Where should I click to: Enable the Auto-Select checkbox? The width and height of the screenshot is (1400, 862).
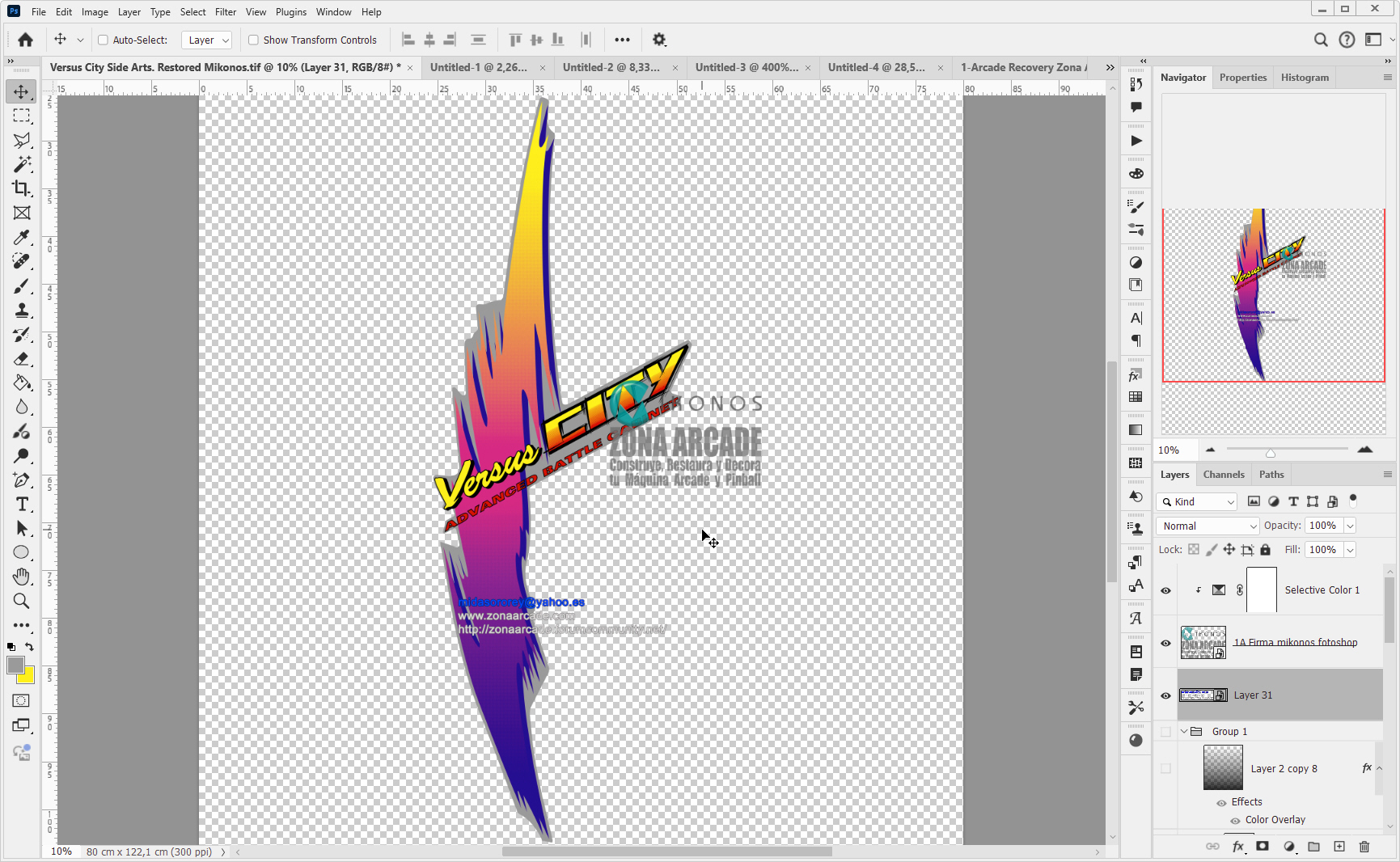103,40
